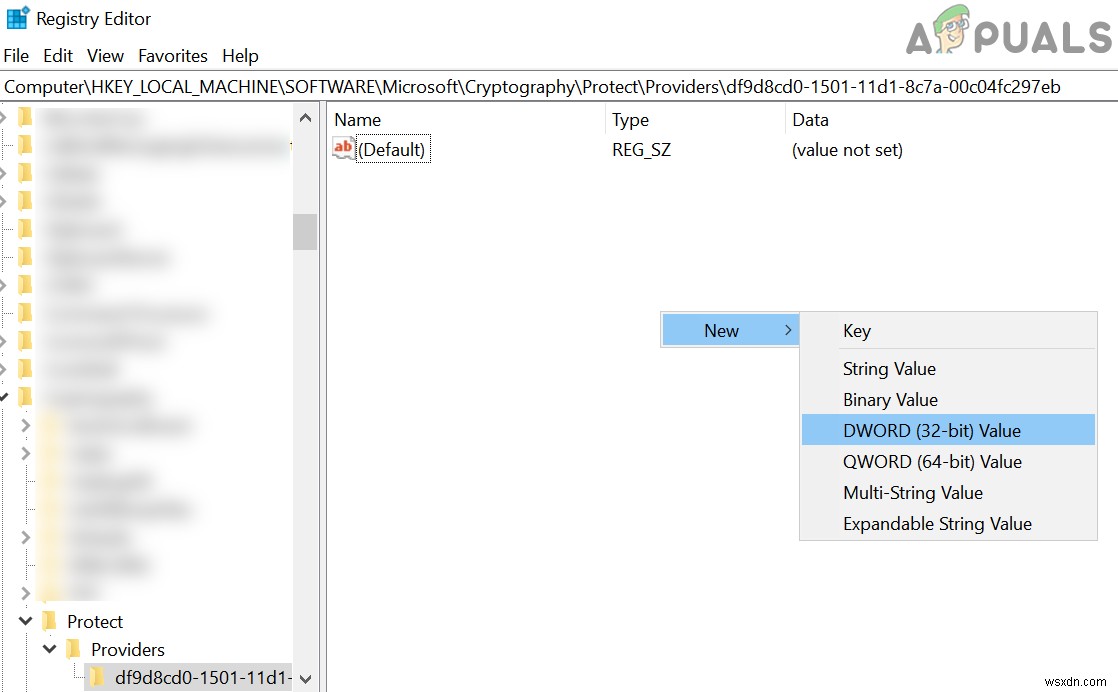This screenshot has width=1118, height=692.
Task: Click the Providers folder icon
Action: [x=73, y=649]
